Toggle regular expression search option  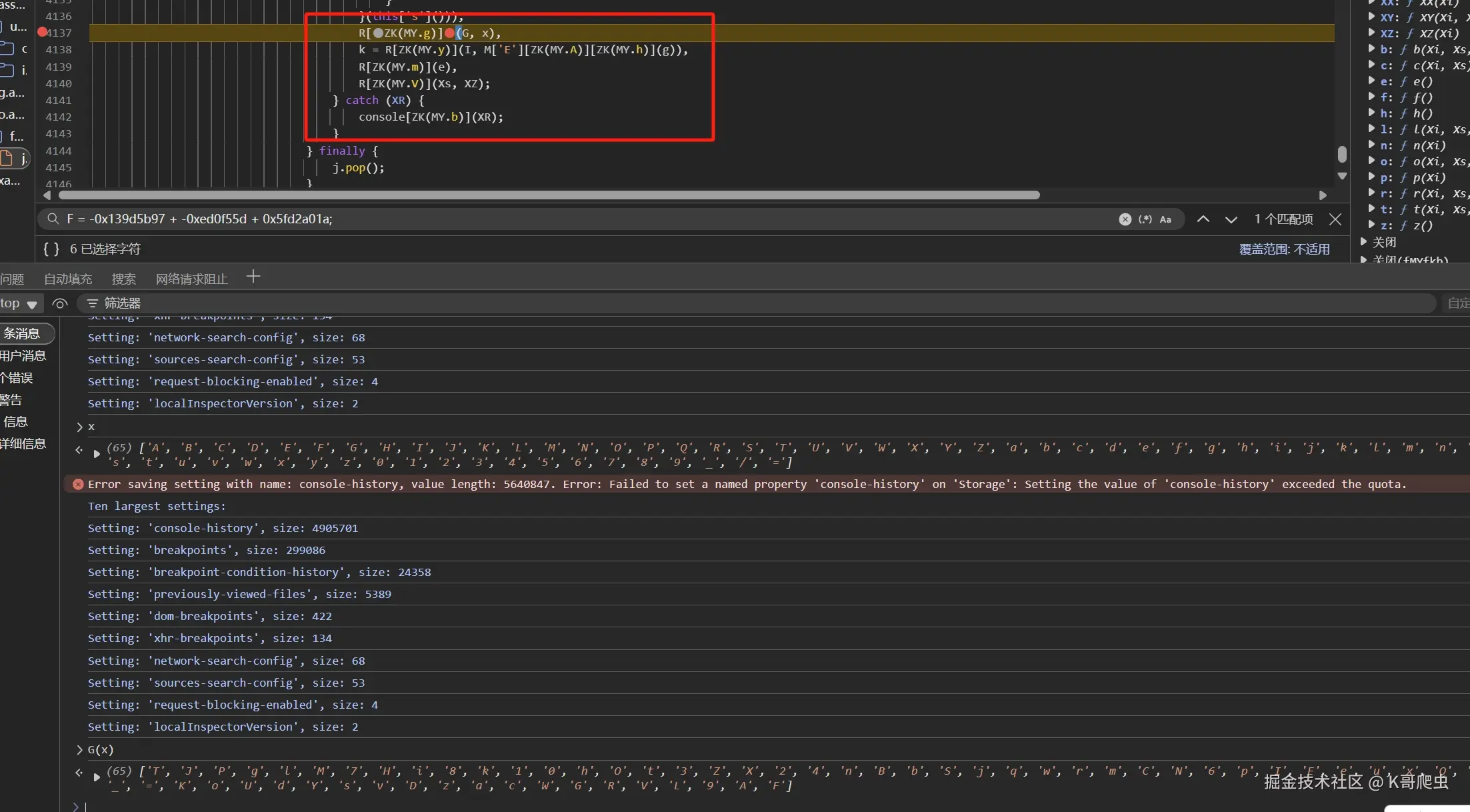[x=1145, y=219]
